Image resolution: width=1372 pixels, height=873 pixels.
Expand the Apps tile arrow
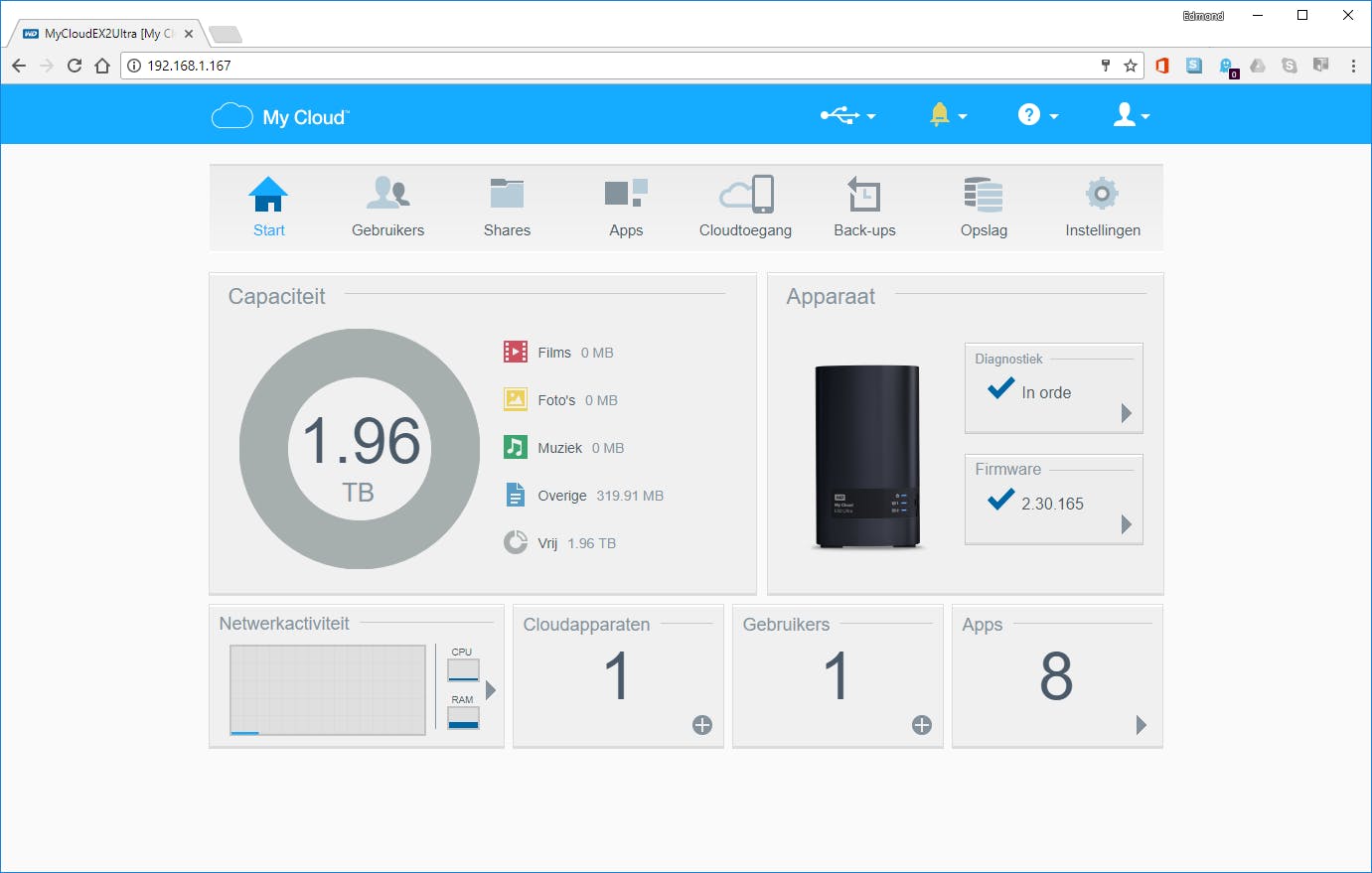pyautogui.click(x=1142, y=725)
